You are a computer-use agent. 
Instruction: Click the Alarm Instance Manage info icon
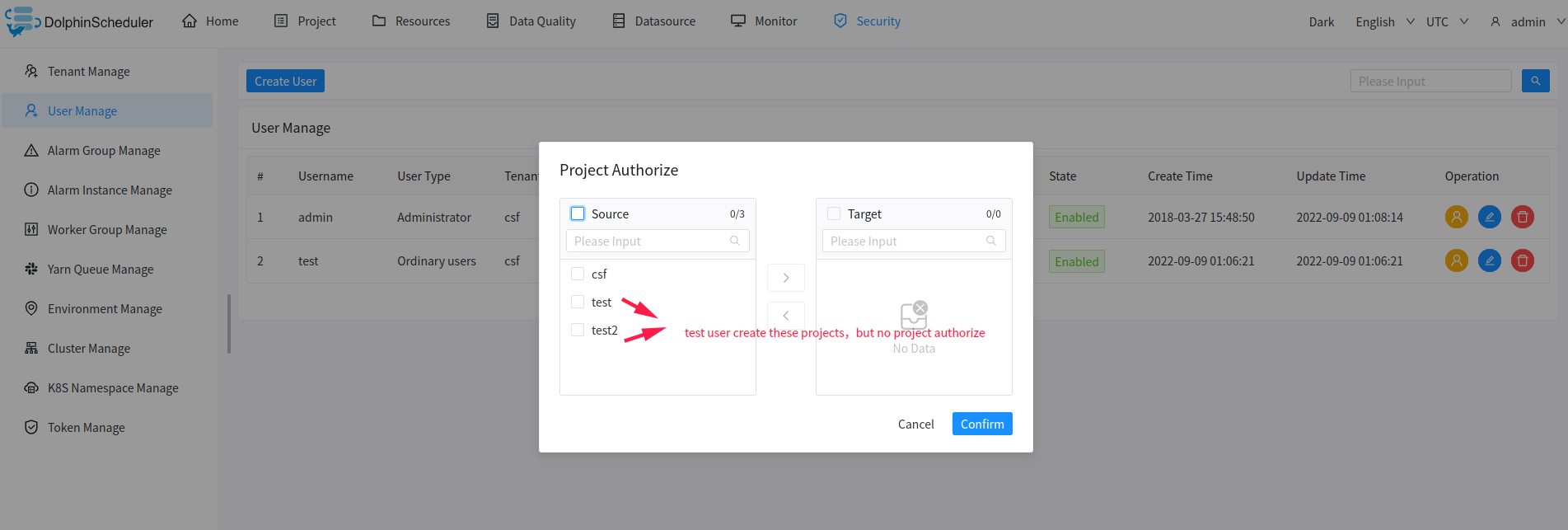coord(31,190)
